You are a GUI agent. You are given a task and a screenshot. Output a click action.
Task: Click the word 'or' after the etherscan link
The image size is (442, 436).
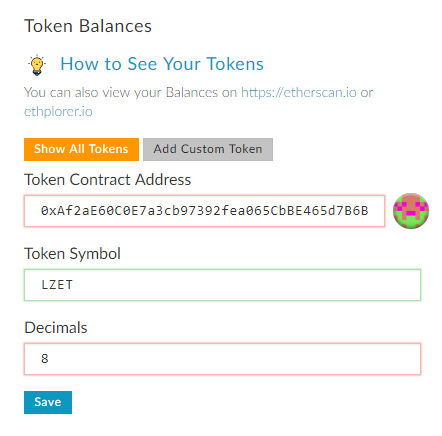click(366, 93)
